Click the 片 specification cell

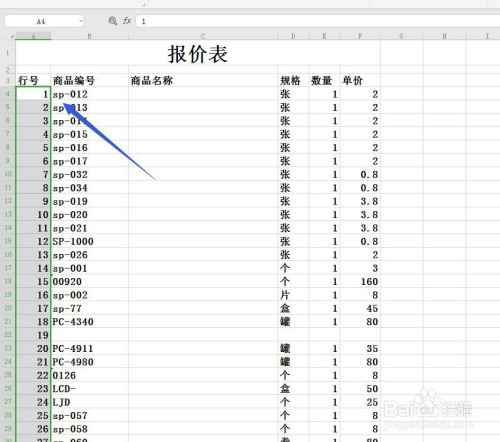[x=293, y=295]
